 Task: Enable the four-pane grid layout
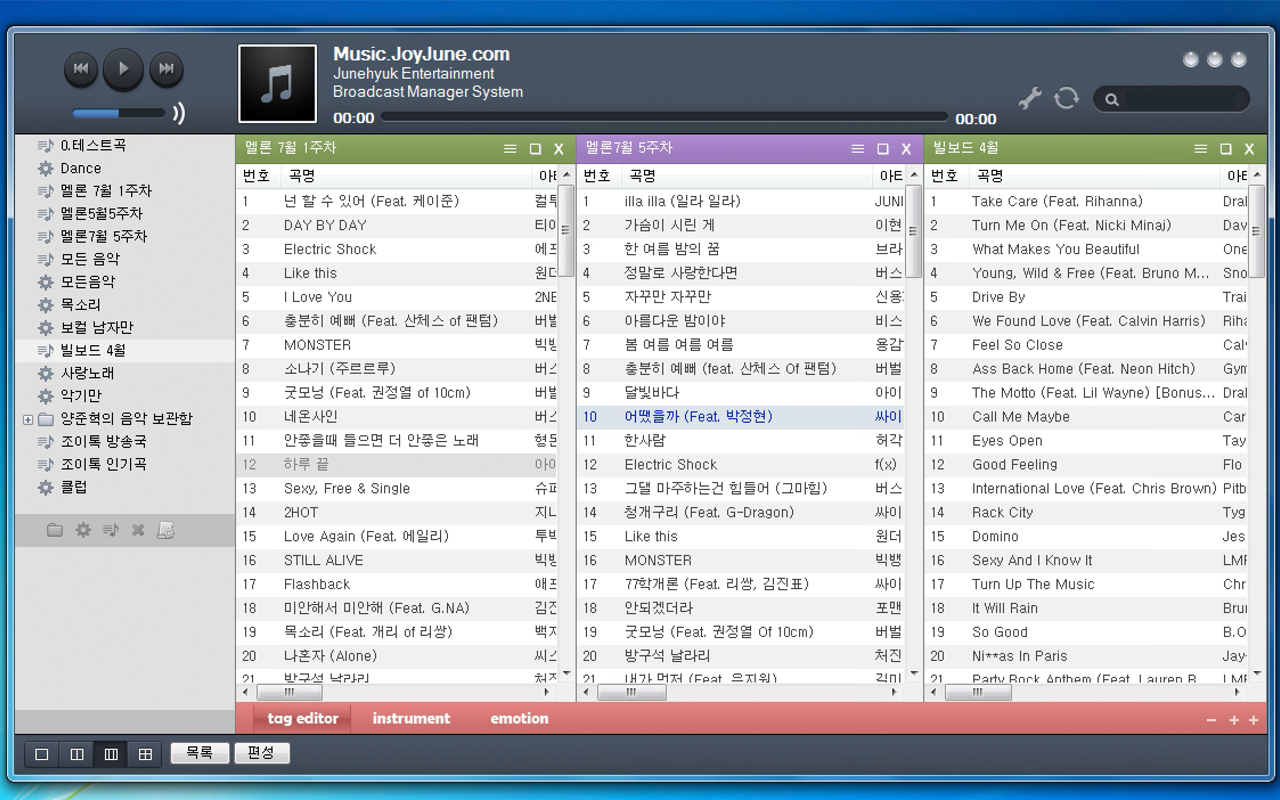point(145,755)
